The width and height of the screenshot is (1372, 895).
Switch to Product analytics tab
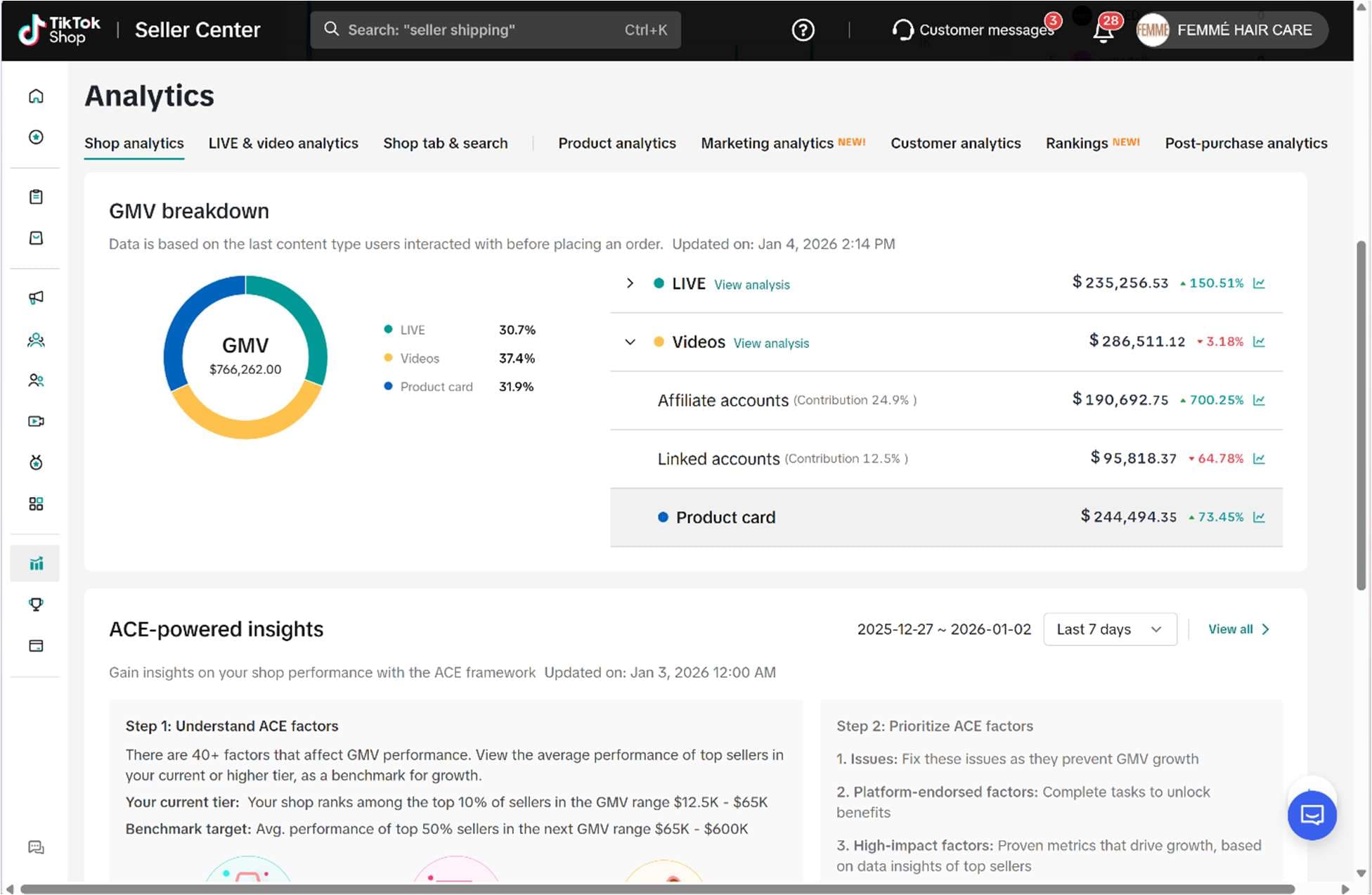pyautogui.click(x=617, y=143)
